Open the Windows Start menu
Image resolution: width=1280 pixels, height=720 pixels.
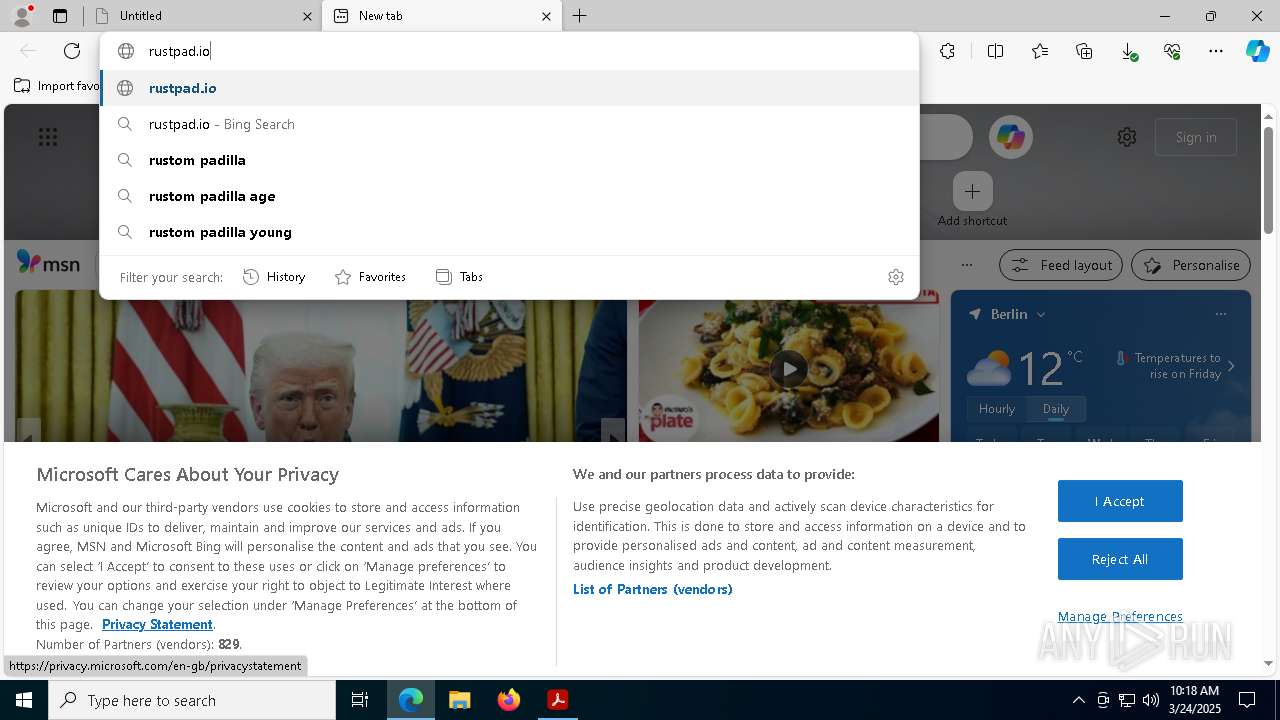(x=24, y=700)
